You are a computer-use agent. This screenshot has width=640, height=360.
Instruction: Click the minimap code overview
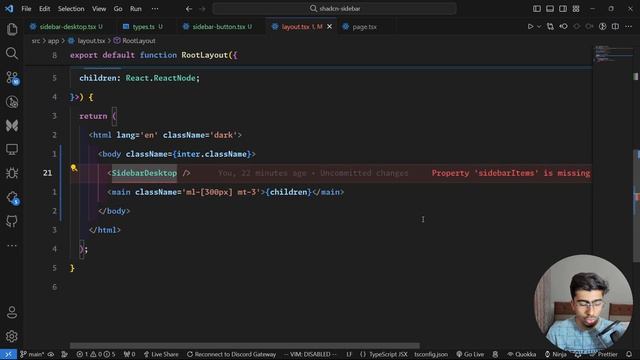[613, 54]
